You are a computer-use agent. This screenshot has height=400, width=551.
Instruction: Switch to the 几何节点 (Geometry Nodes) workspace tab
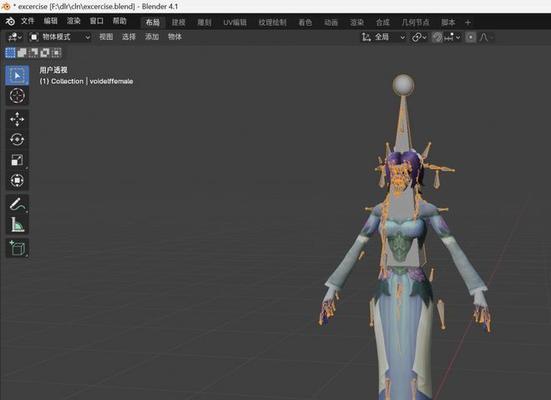tap(415, 22)
